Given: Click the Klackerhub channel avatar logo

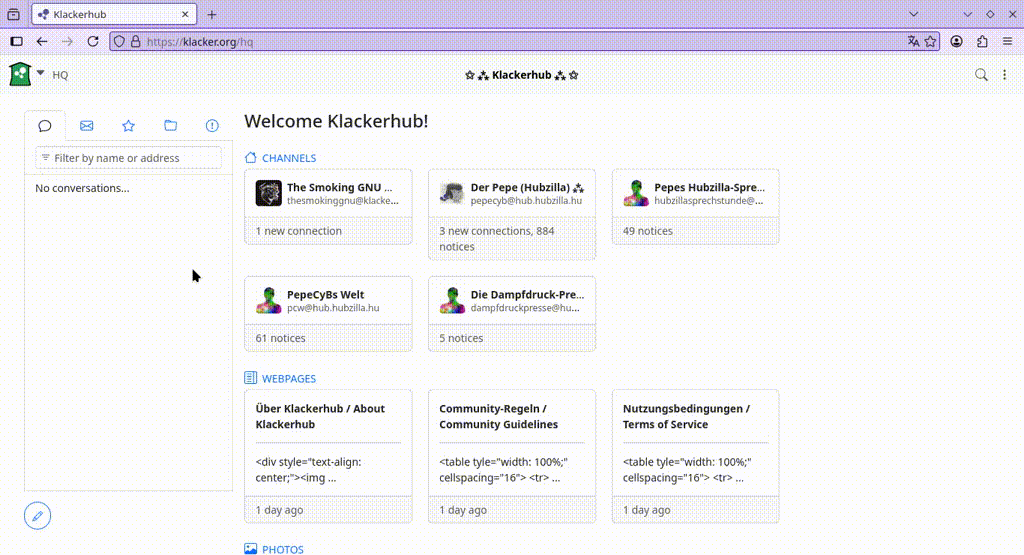Looking at the screenshot, I should pyautogui.click(x=20, y=74).
